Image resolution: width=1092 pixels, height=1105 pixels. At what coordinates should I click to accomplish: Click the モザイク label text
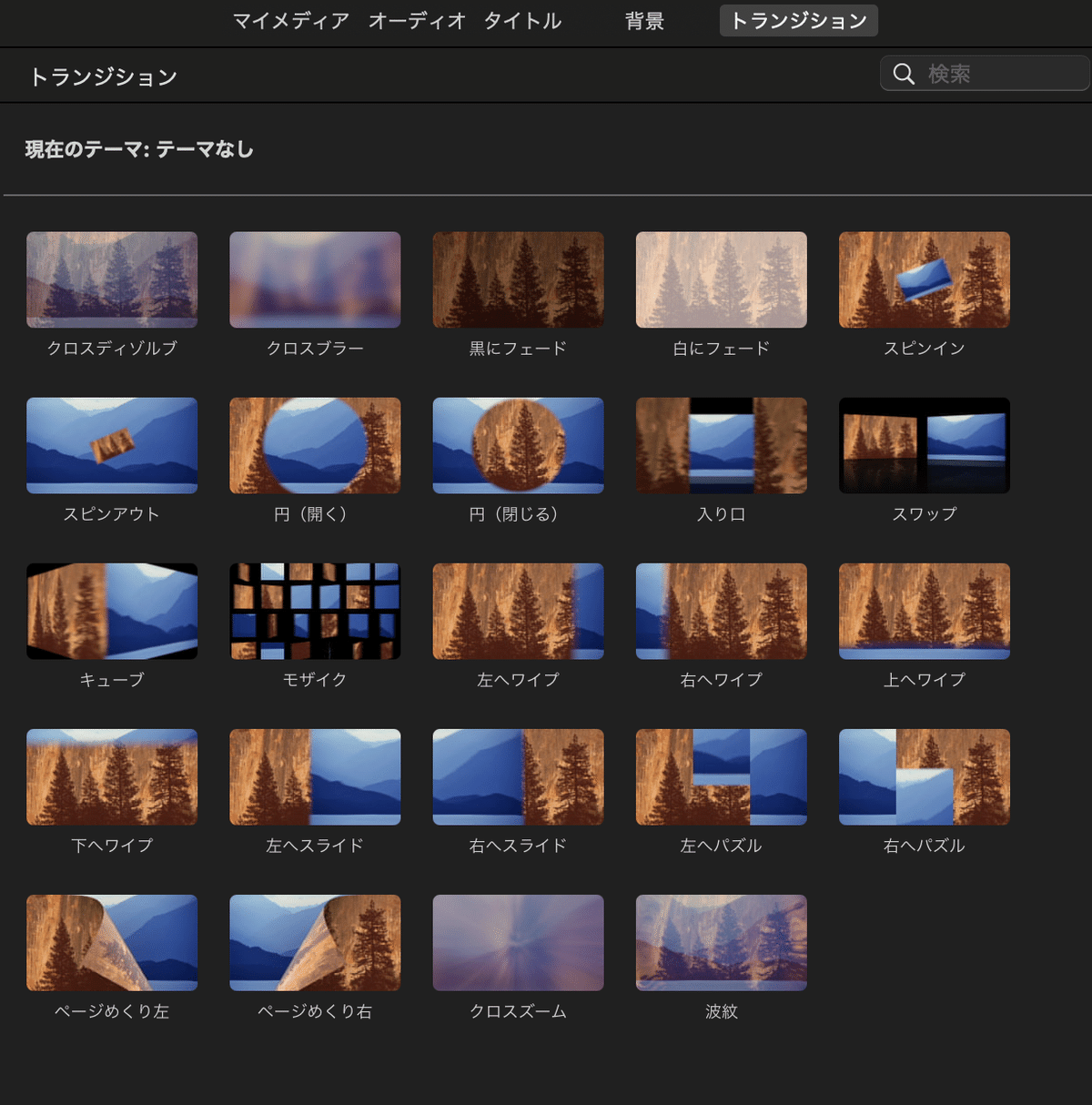[315, 679]
